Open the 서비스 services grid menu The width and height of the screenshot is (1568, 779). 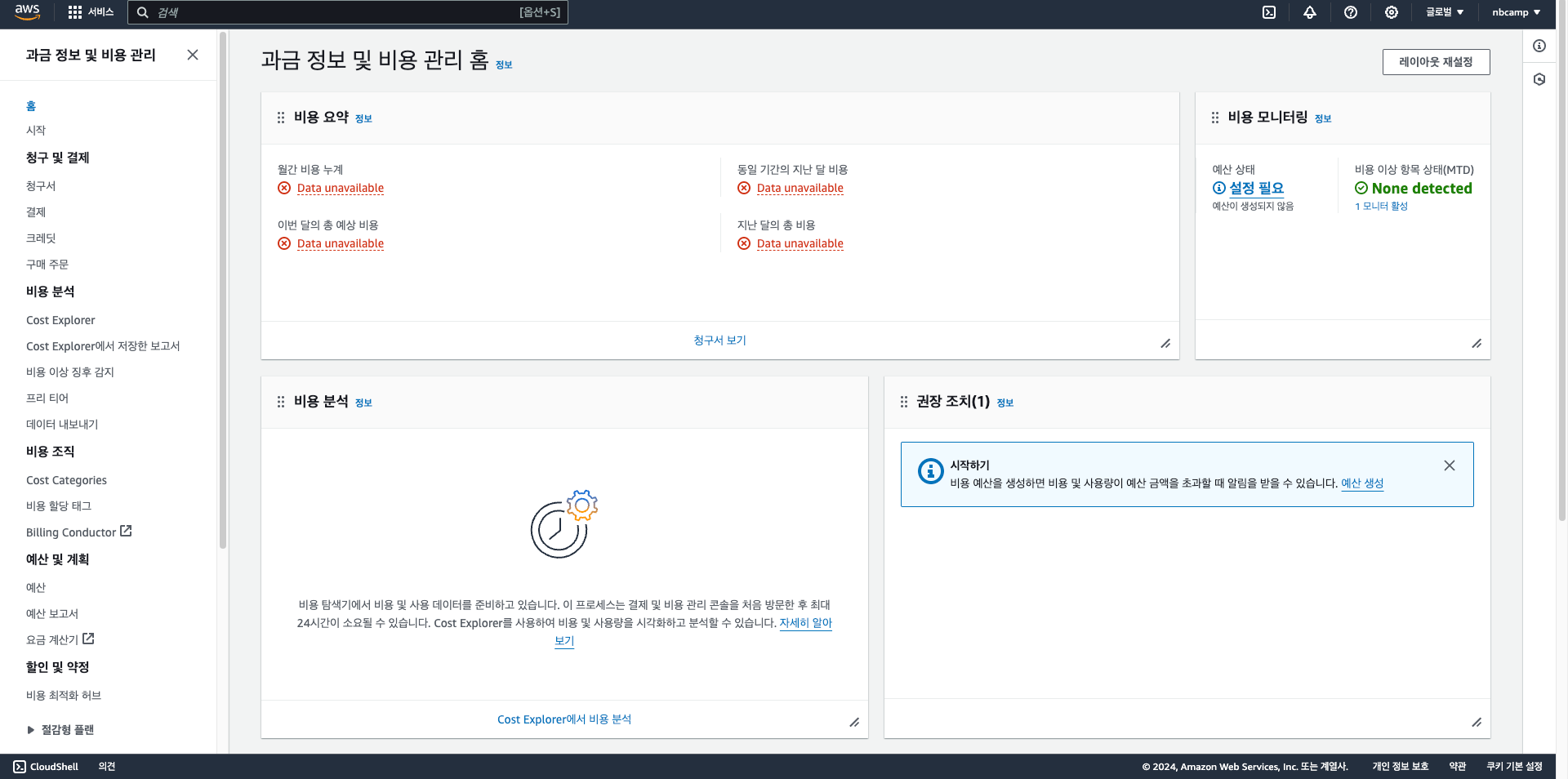point(91,12)
